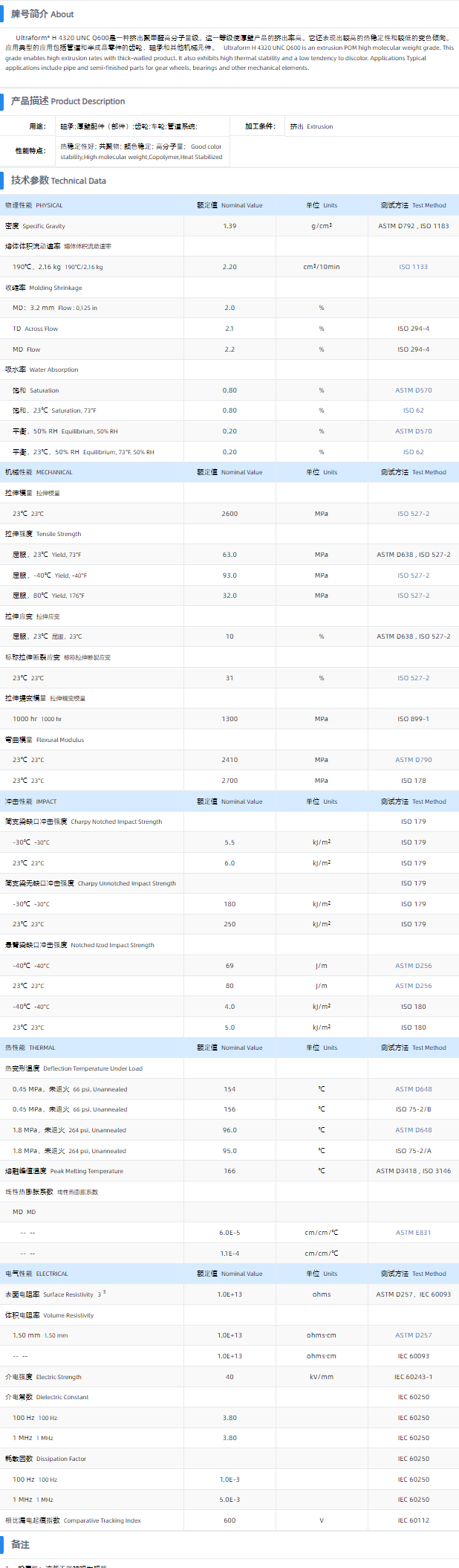Click the ASTM D3418 , ISO 3146 method cell
This screenshot has height=1568, width=459.
pos(413,1171)
